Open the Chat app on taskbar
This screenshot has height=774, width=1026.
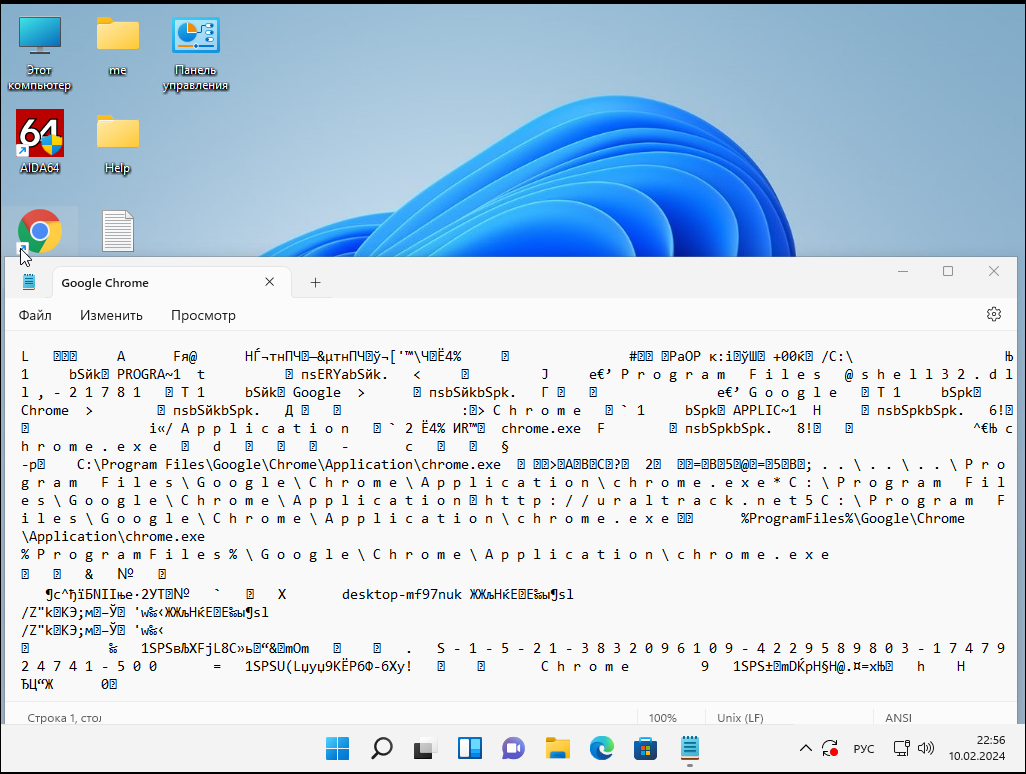(514, 748)
